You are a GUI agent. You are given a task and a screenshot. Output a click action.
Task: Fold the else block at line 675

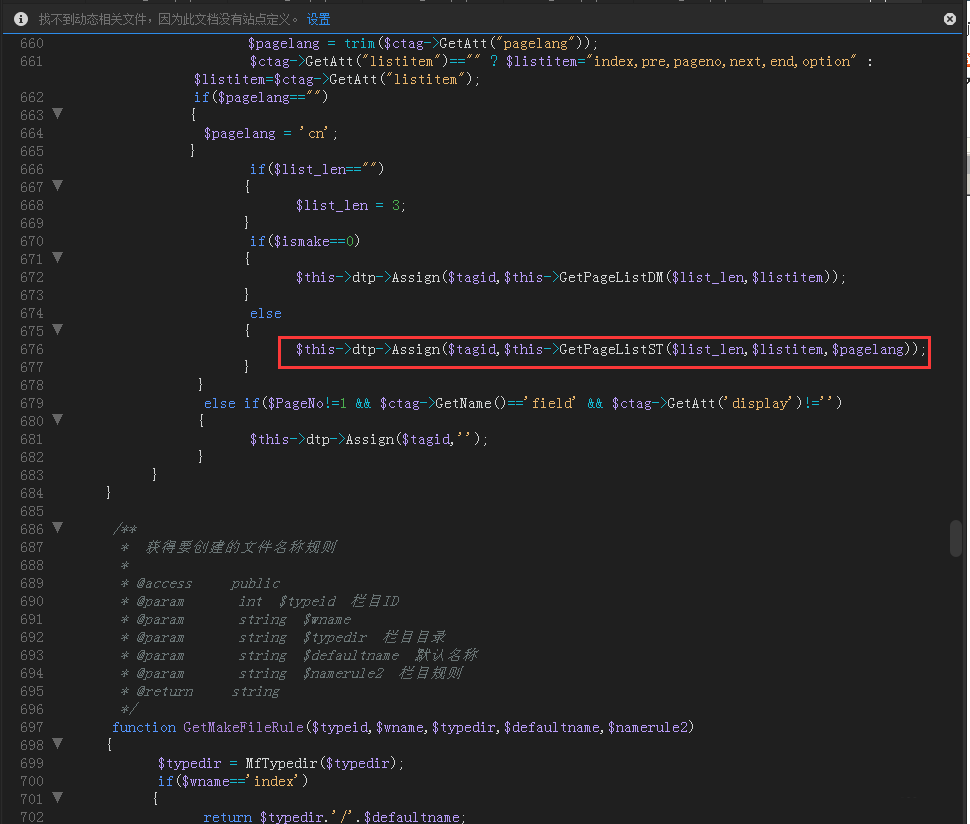(58, 330)
